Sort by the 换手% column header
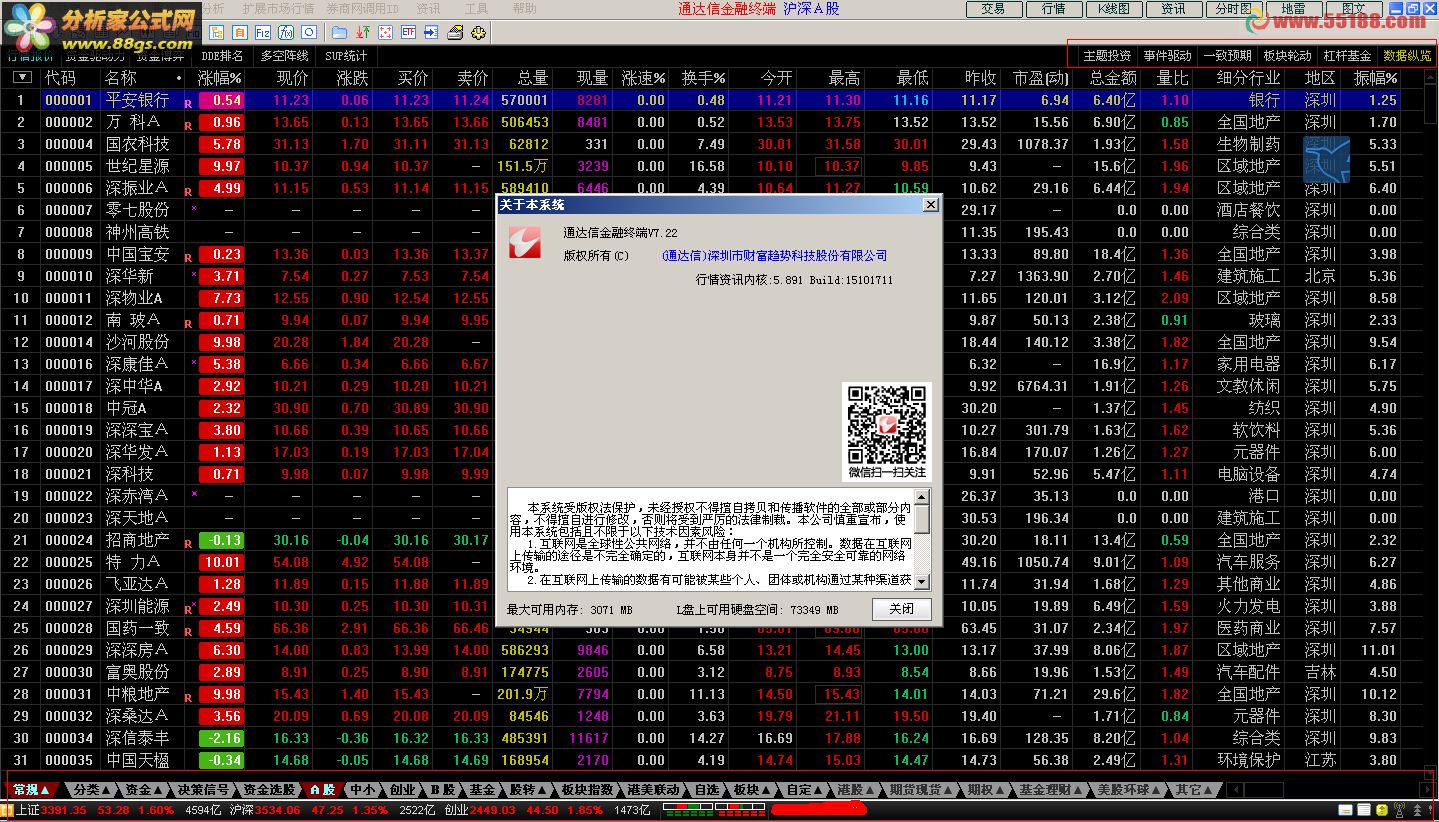 tap(704, 77)
